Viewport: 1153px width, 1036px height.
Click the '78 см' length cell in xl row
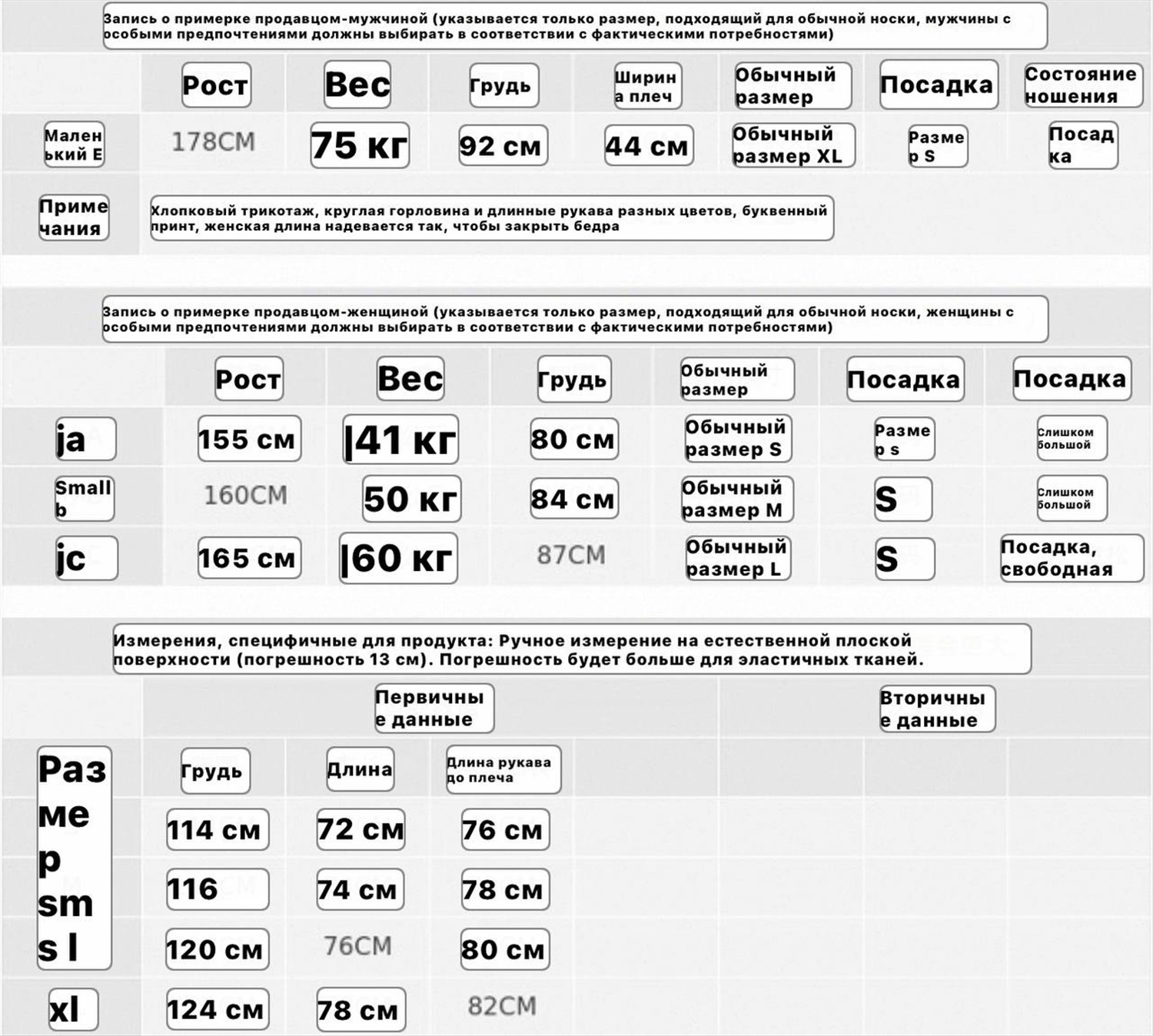pos(361,1009)
